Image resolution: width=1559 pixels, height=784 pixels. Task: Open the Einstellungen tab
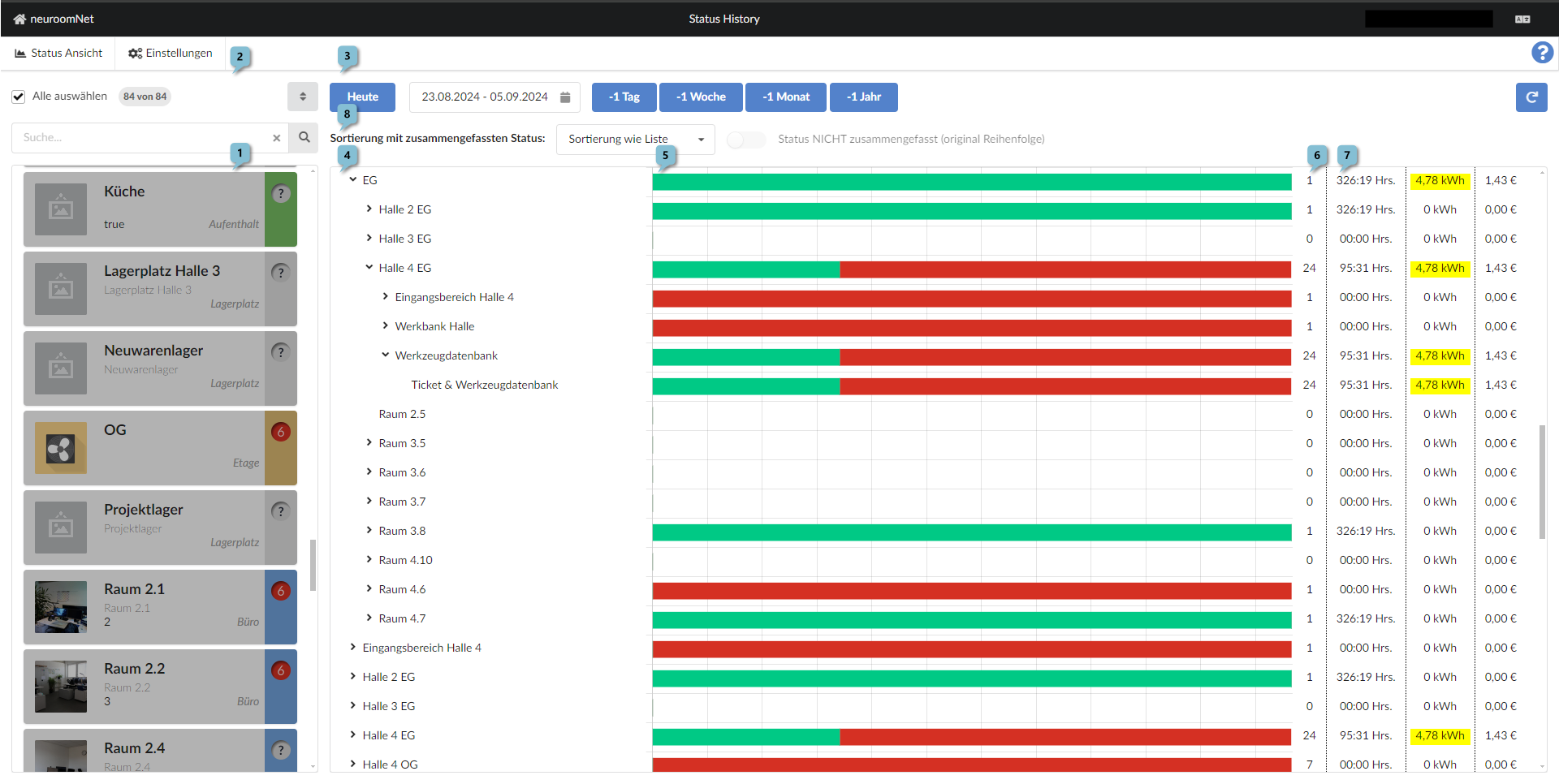tap(171, 54)
